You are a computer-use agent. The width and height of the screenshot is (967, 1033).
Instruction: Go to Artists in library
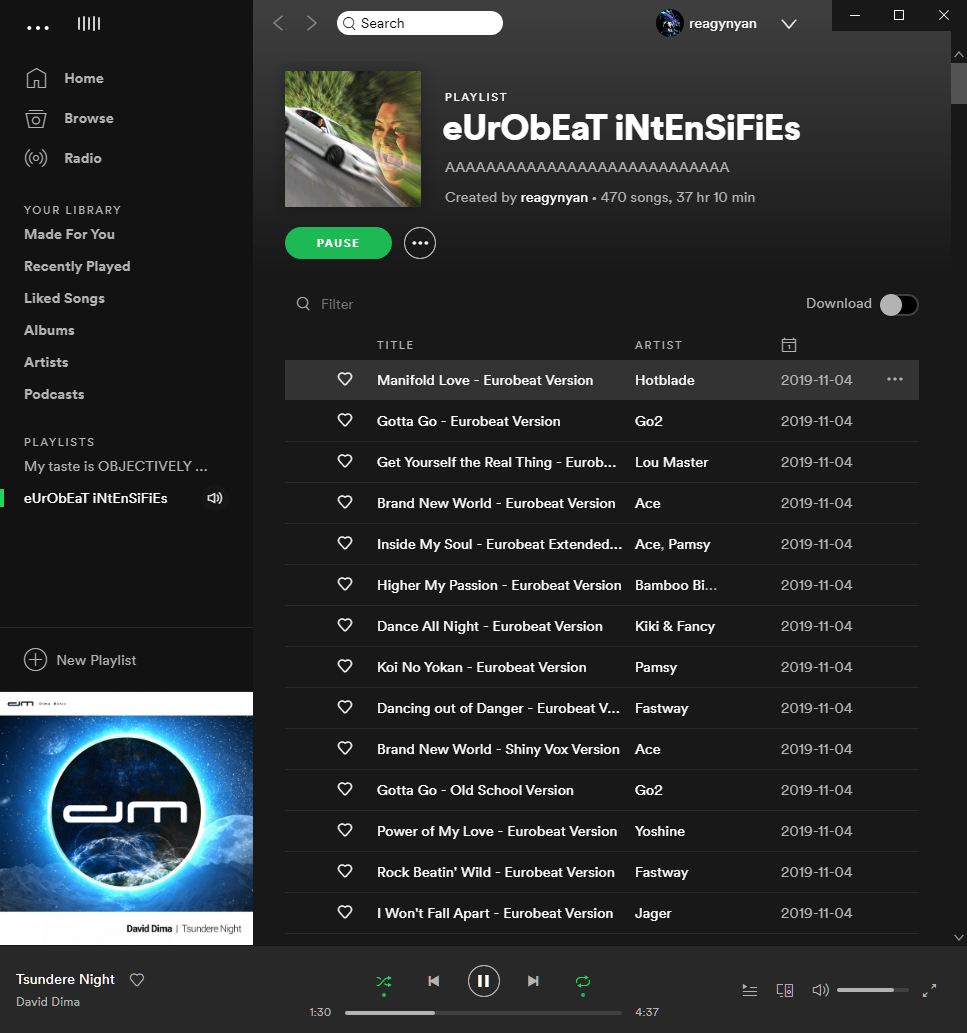[46, 362]
